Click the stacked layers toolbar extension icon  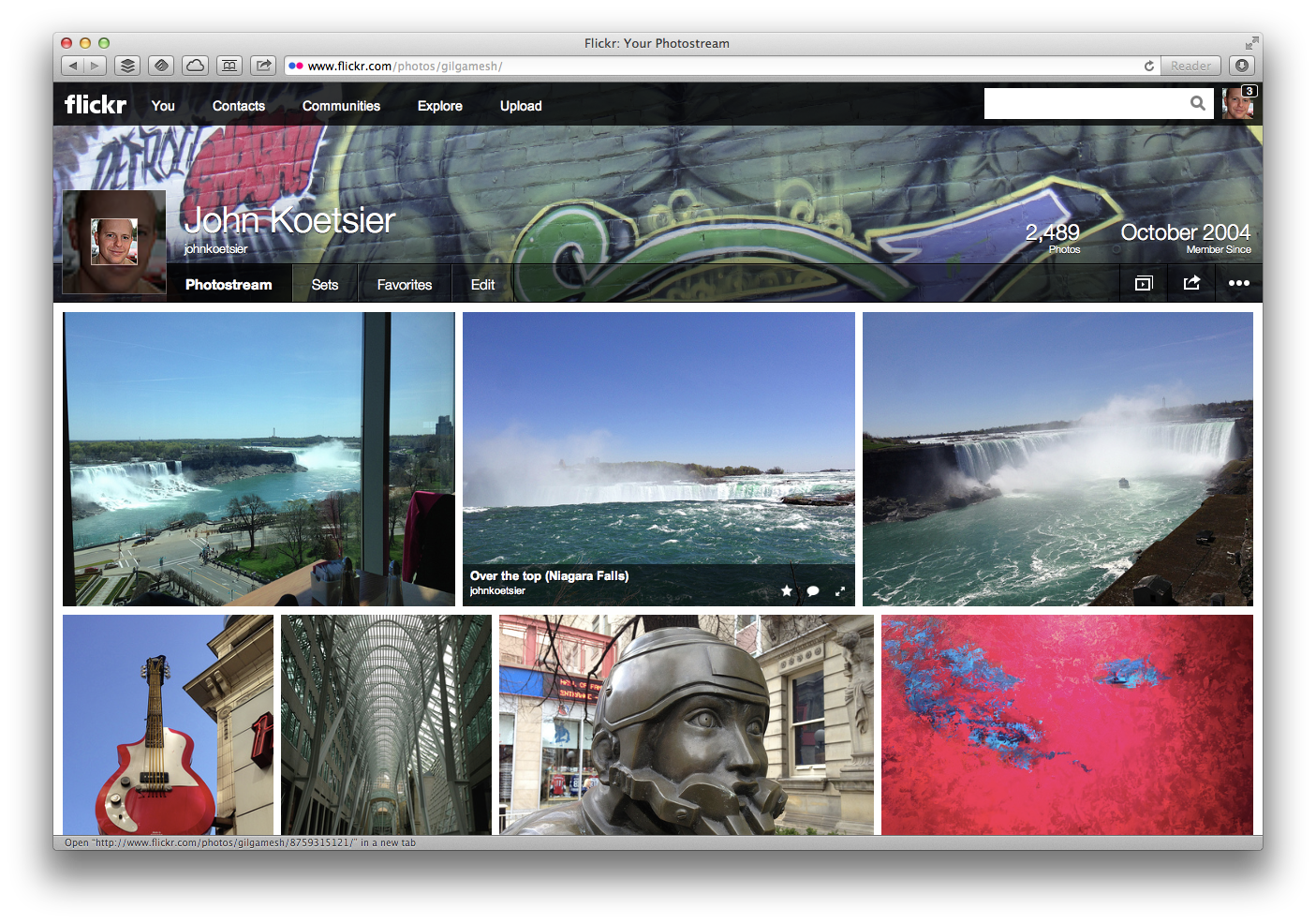tap(127, 66)
